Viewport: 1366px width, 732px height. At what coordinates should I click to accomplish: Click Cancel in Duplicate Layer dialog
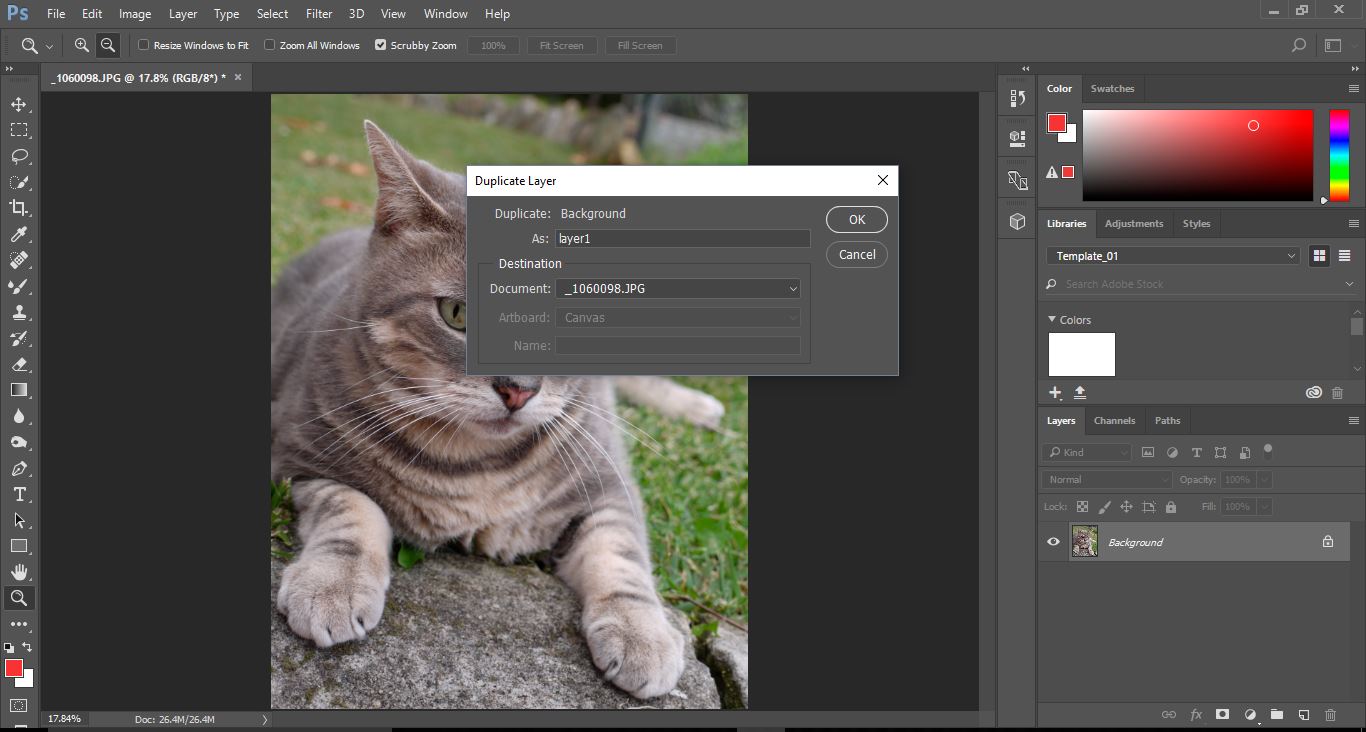[x=857, y=255]
